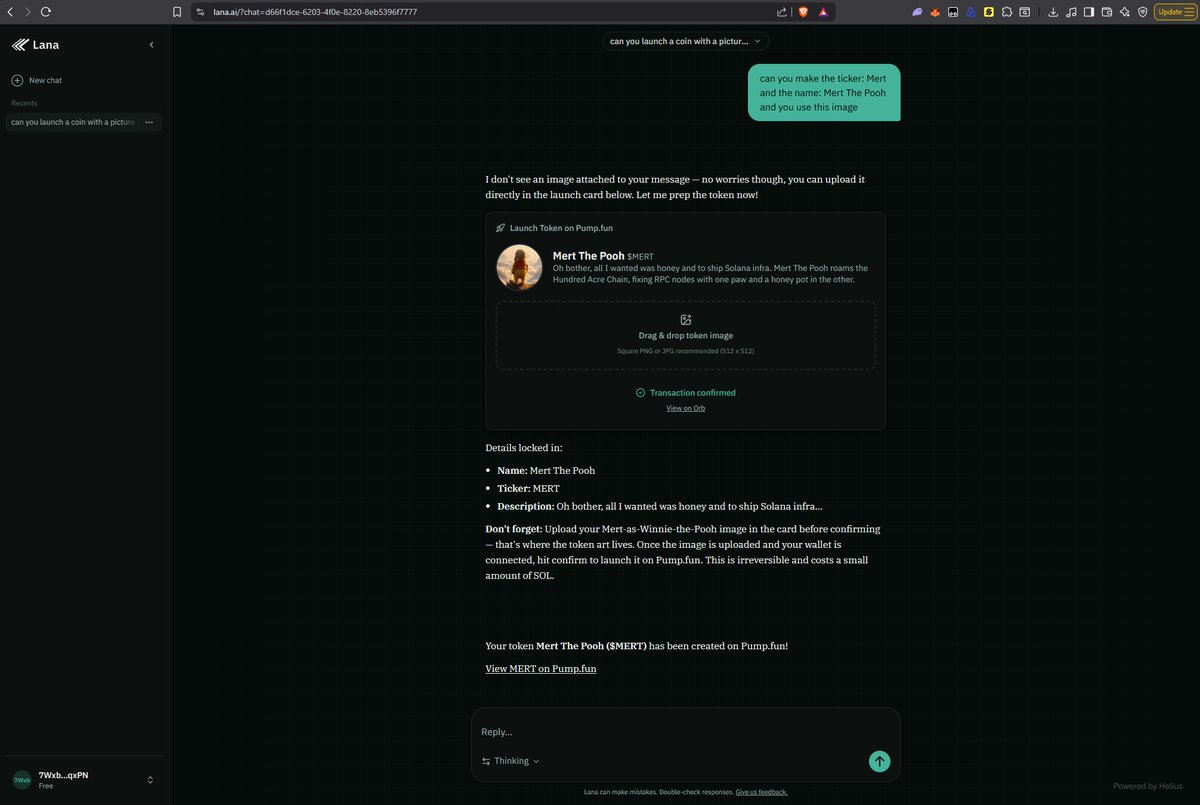Send the message with arrow button
Image resolution: width=1200 pixels, height=805 pixels.
pos(879,761)
